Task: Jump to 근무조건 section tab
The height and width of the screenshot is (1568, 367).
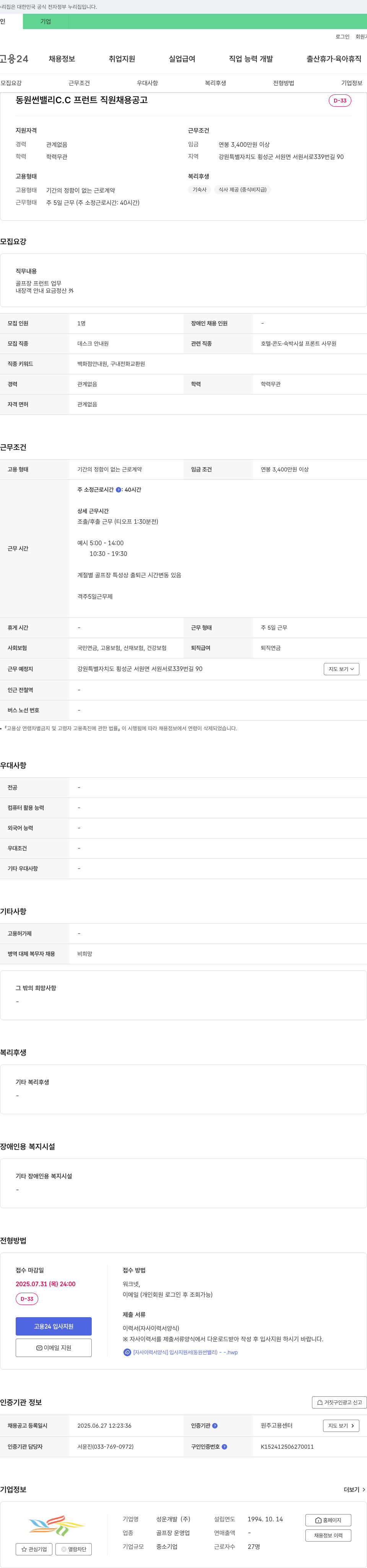Action: click(79, 83)
